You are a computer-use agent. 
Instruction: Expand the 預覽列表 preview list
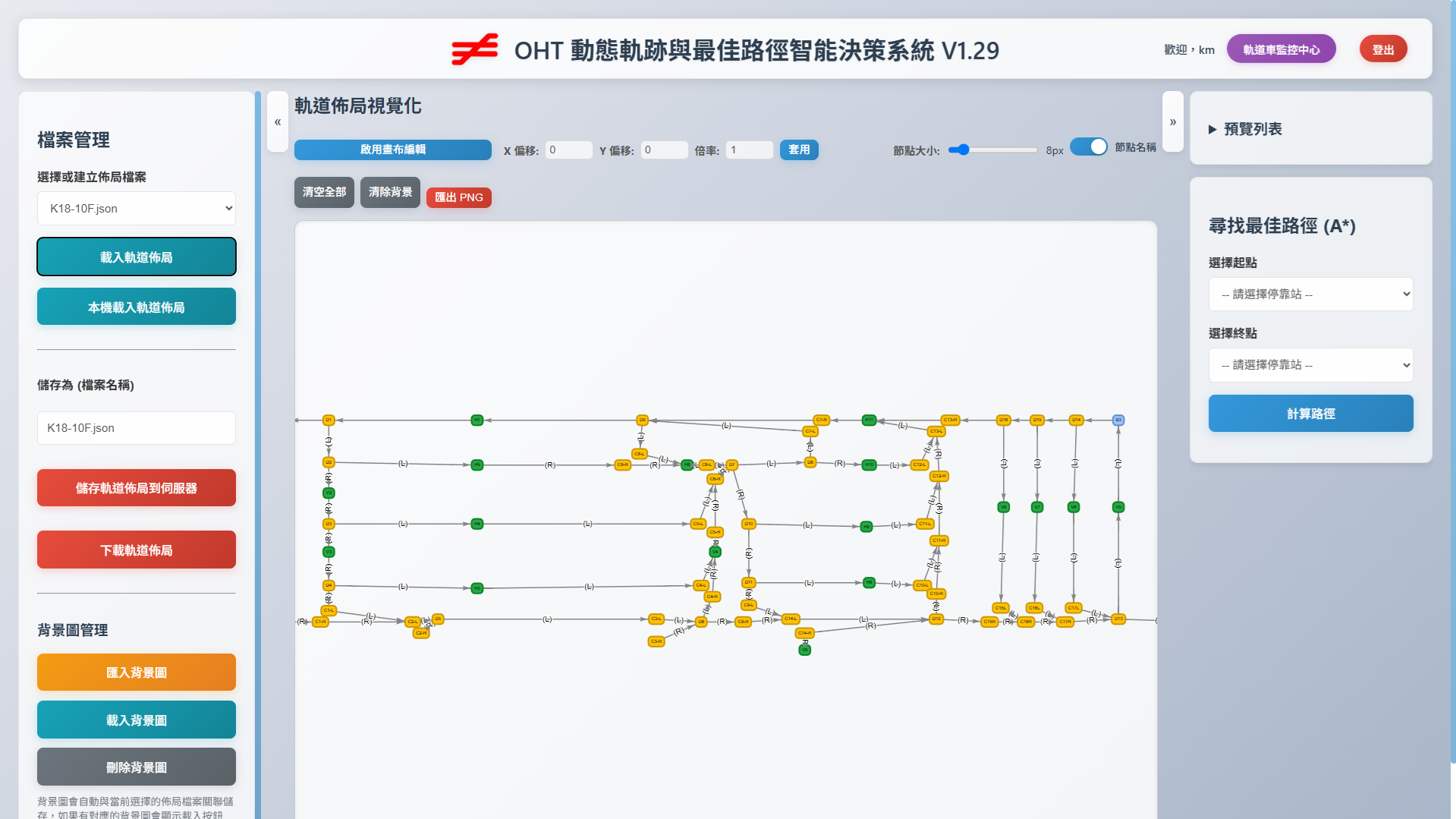[1245, 129]
